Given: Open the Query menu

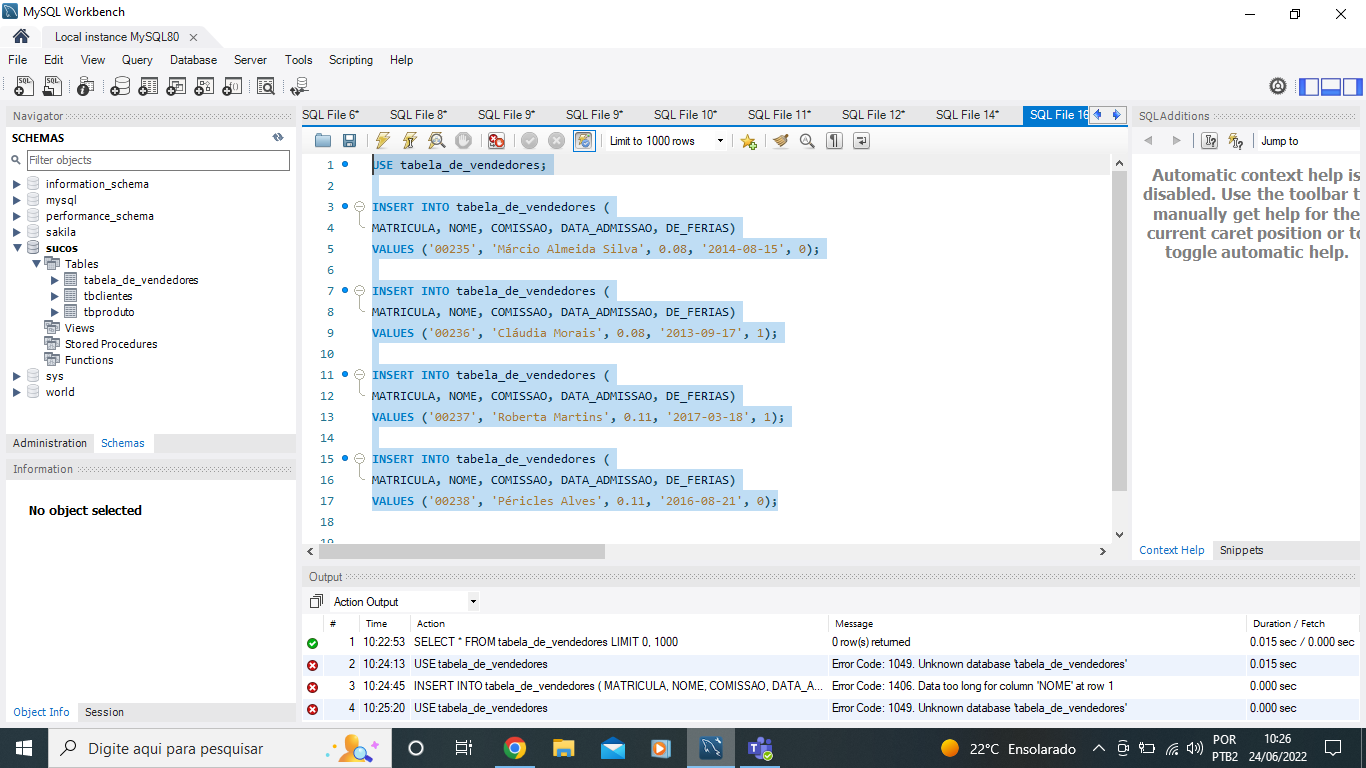Looking at the screenshot, I should [x=137, y=60].
